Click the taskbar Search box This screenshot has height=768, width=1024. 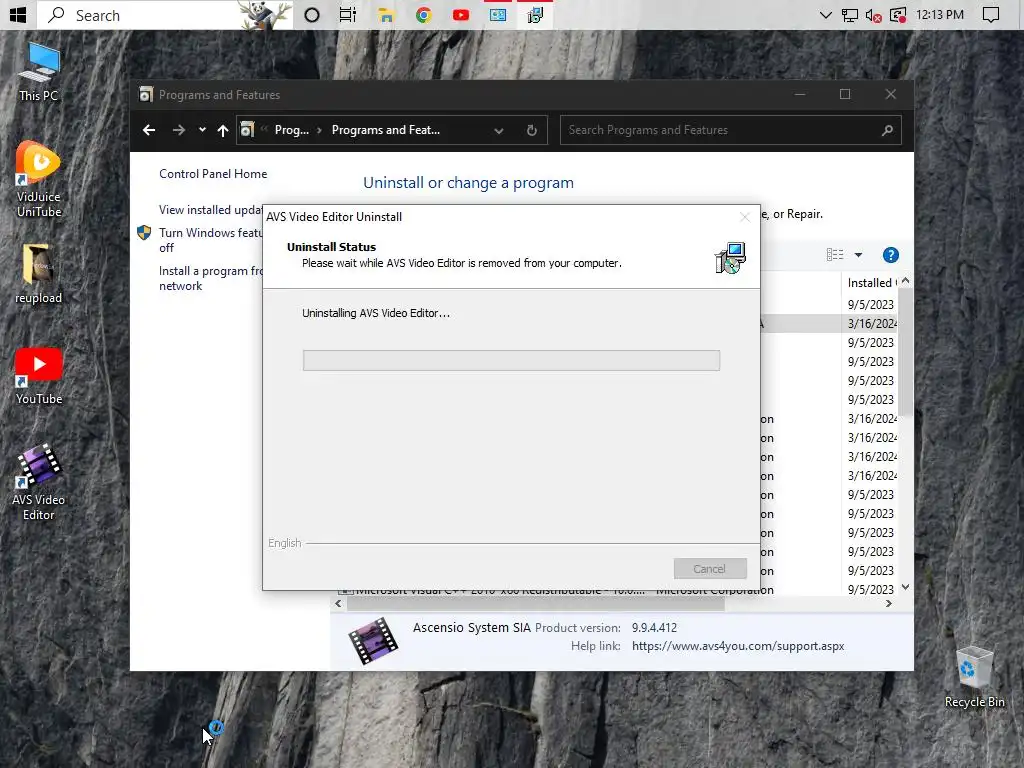[x=165, y=14]
